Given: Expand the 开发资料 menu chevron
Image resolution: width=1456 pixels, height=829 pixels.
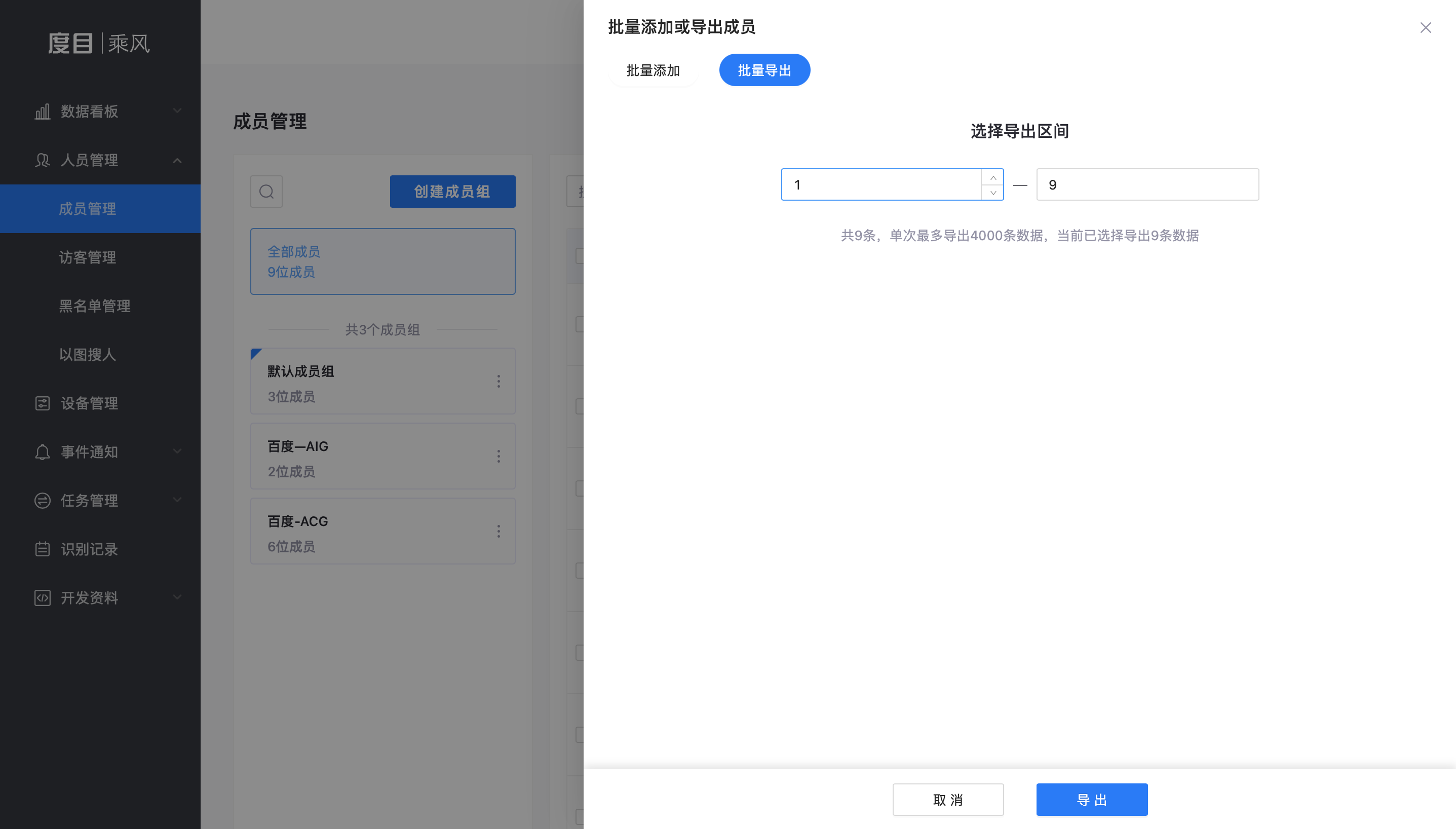Looking at the screenshot, I should pos(178,597).
